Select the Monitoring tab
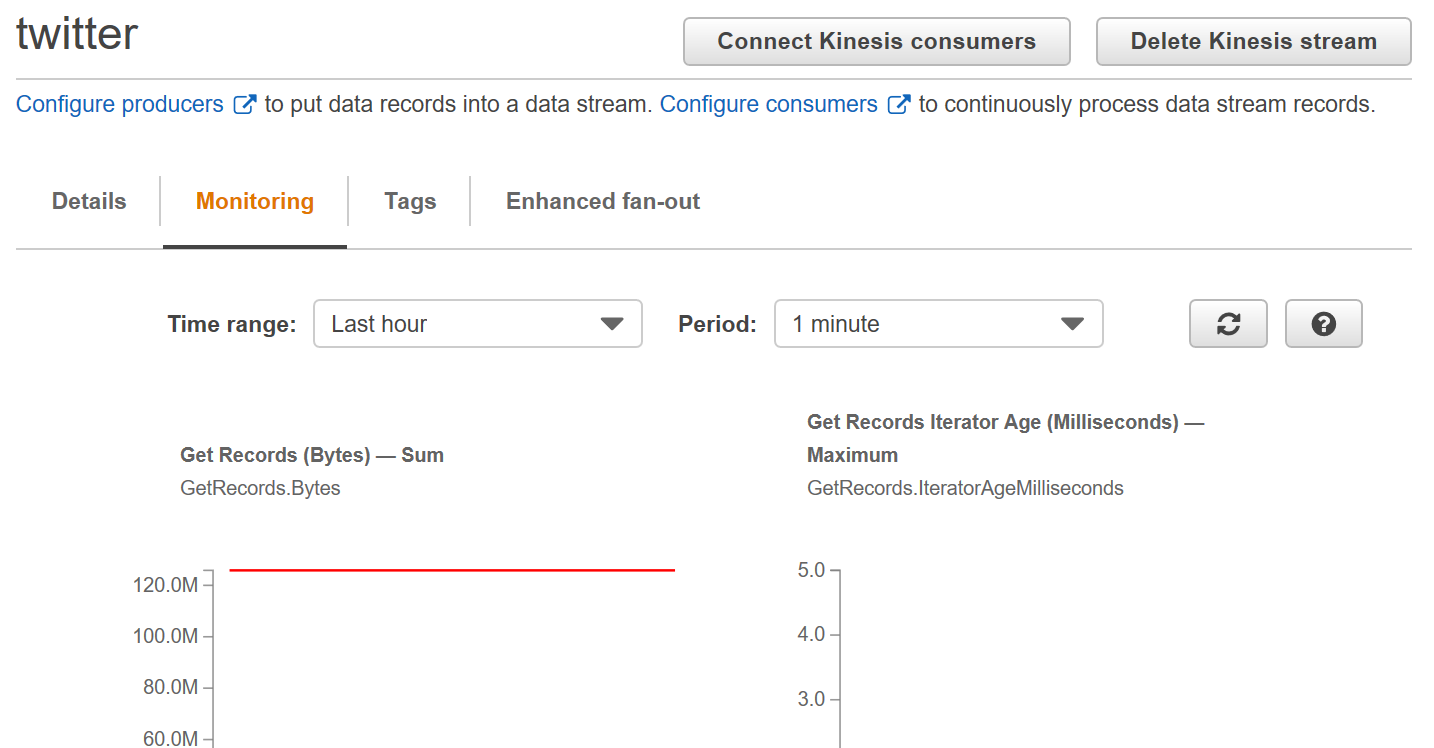The image size is (1434, 748). [x=255, y=201]
